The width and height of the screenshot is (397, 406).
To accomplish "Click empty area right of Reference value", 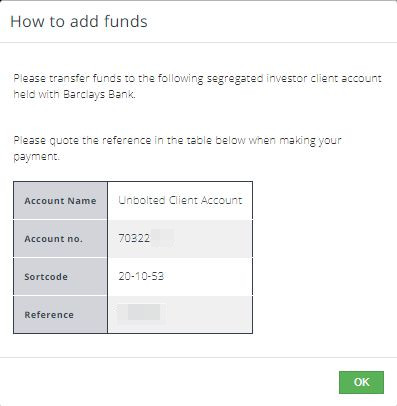I will [209, 314].
